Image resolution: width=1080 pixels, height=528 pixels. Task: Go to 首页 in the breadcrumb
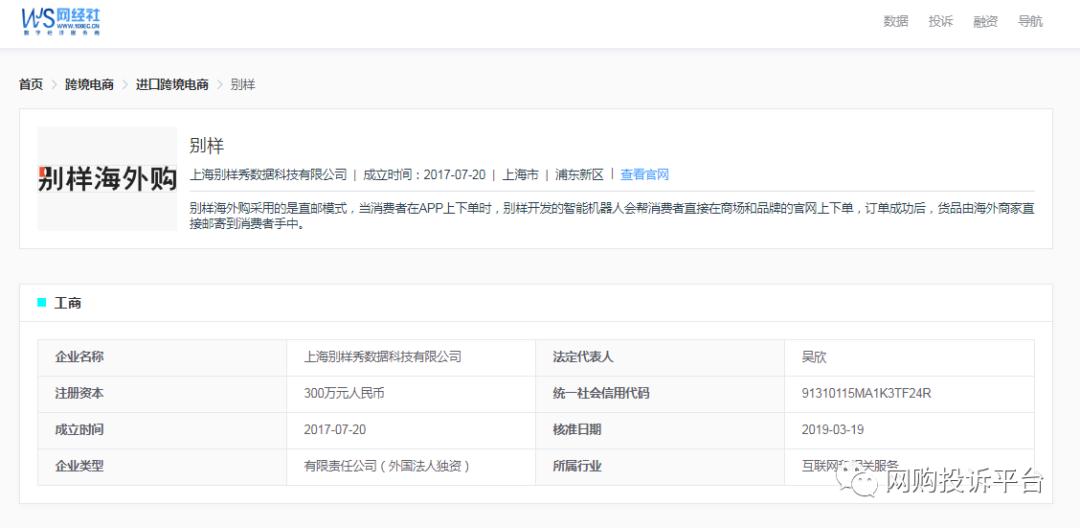[31, 85]
